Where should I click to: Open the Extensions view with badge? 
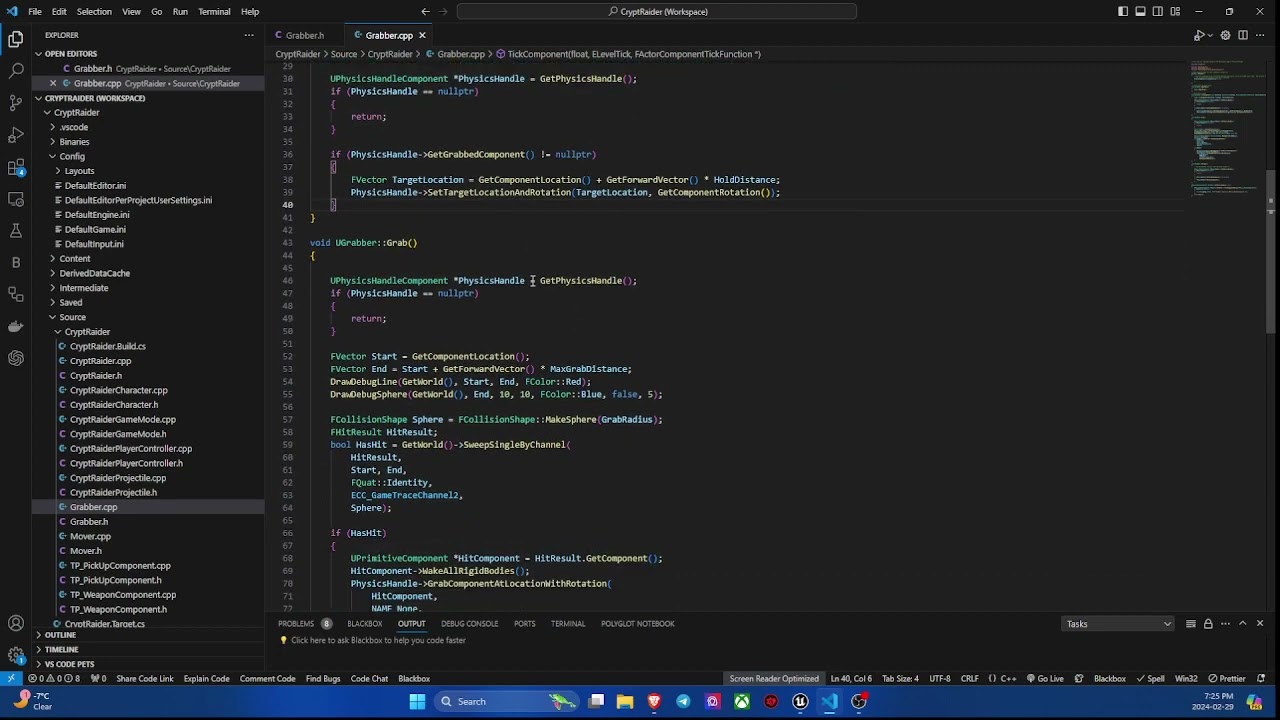click(x=16, y=167)
